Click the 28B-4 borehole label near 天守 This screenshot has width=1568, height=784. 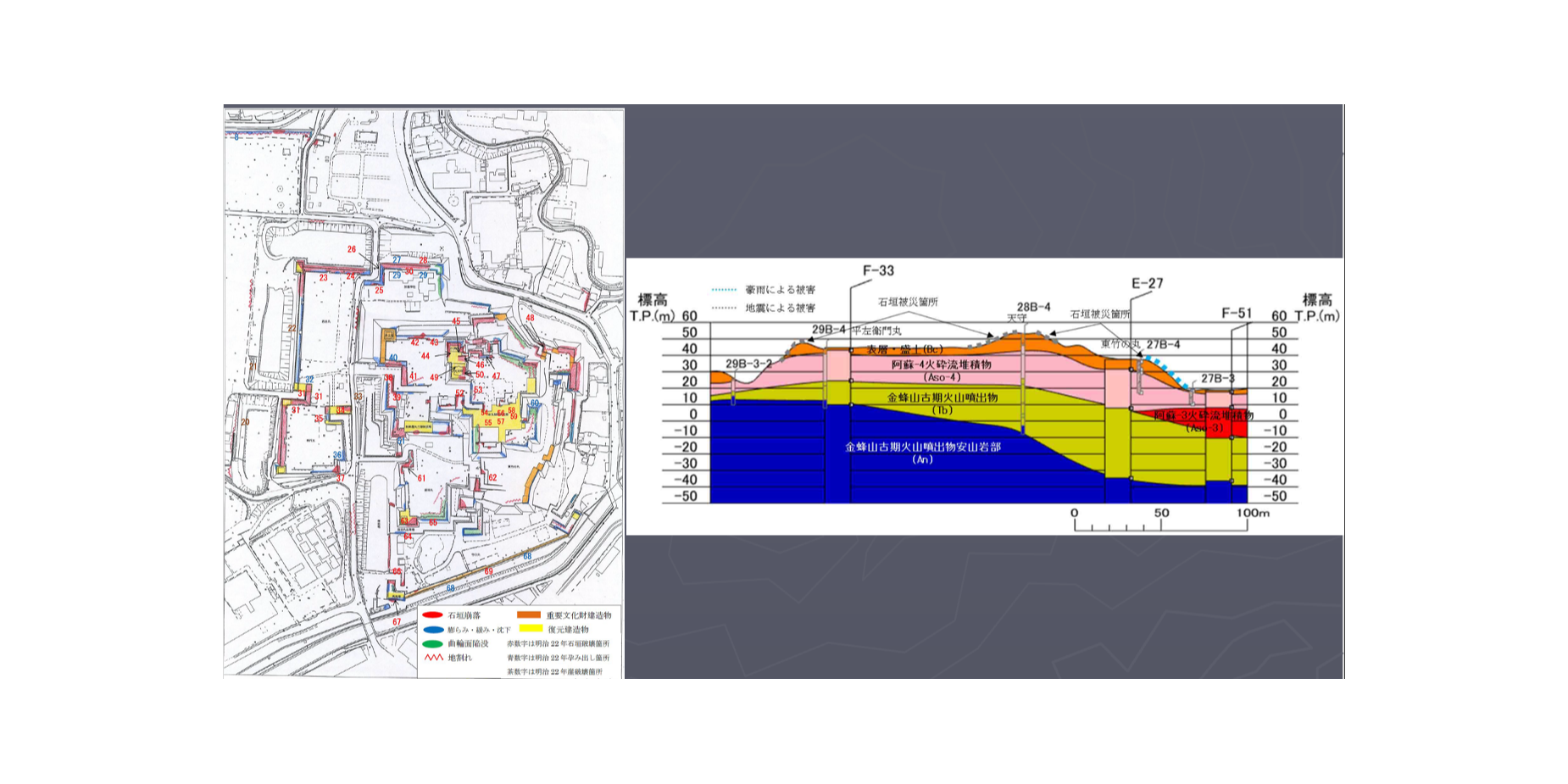pyautogui.click(x=1033, y=307)
